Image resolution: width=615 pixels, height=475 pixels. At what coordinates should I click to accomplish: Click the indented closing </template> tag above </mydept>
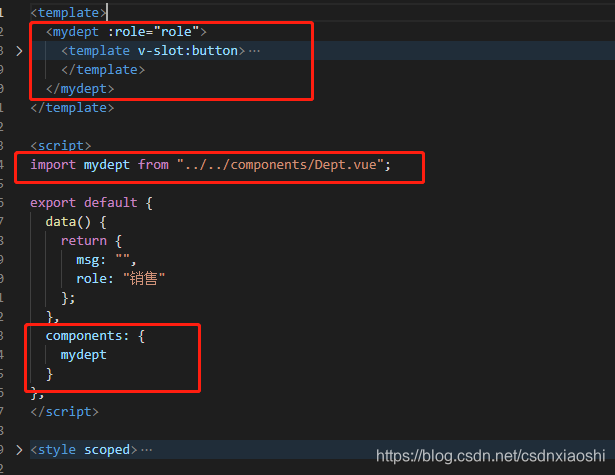coord(103,70)
